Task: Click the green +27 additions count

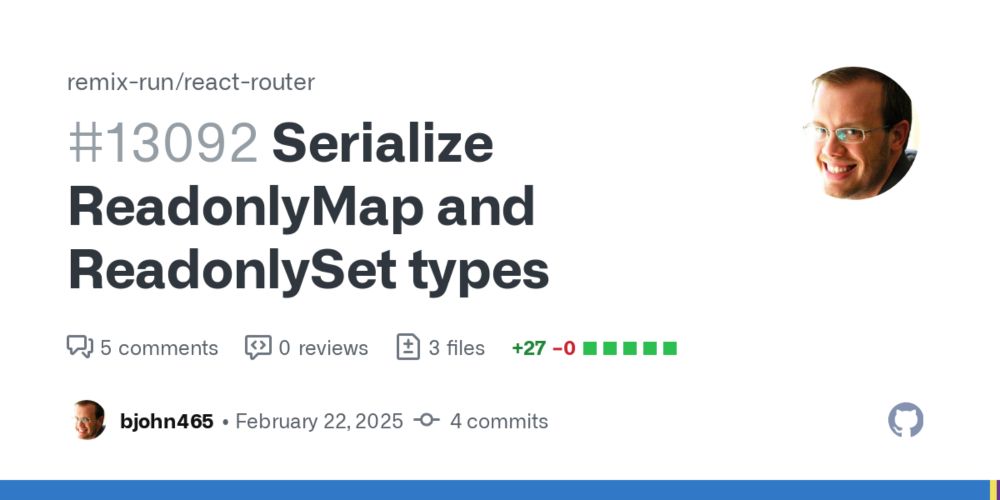Action: pyautogui.click(x=528, y=348)
